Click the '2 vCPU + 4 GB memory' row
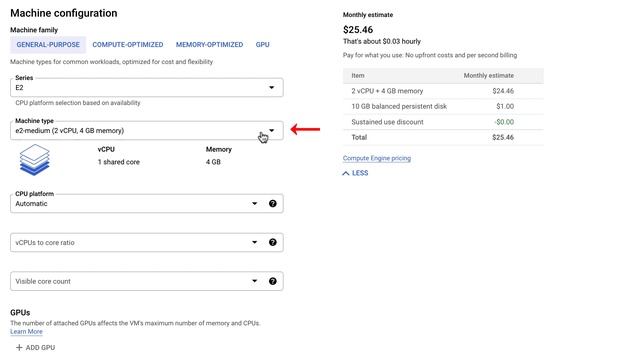The height and width of the screenshot is (360, 640). [x=443, y=91]
